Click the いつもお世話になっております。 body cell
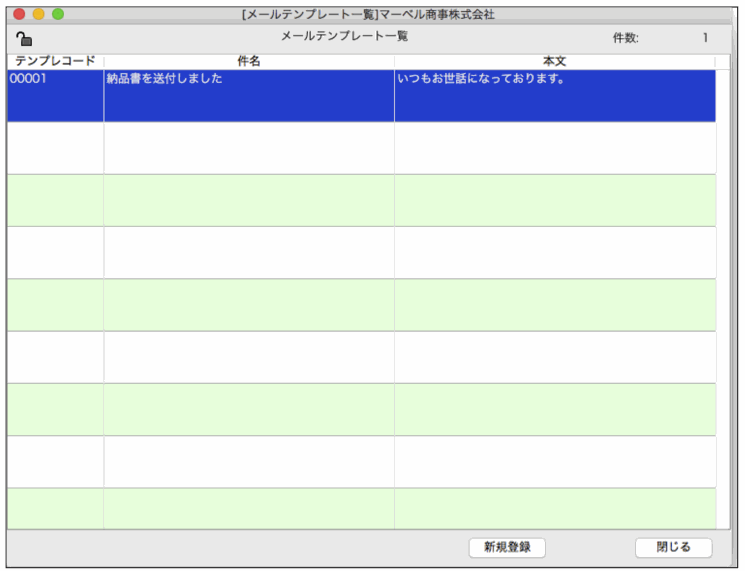 (x=554, y=95)
